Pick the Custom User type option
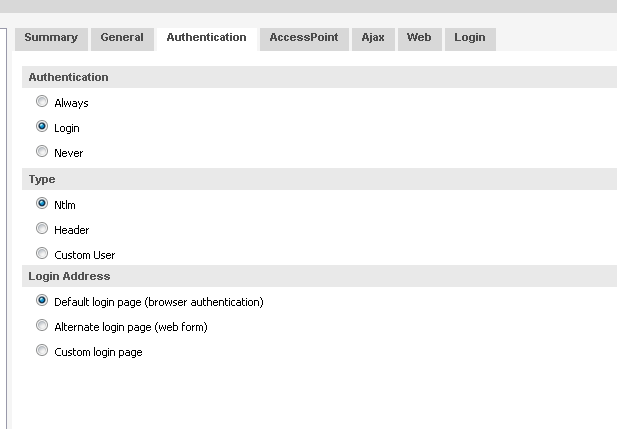 click(x=42, y=254)
